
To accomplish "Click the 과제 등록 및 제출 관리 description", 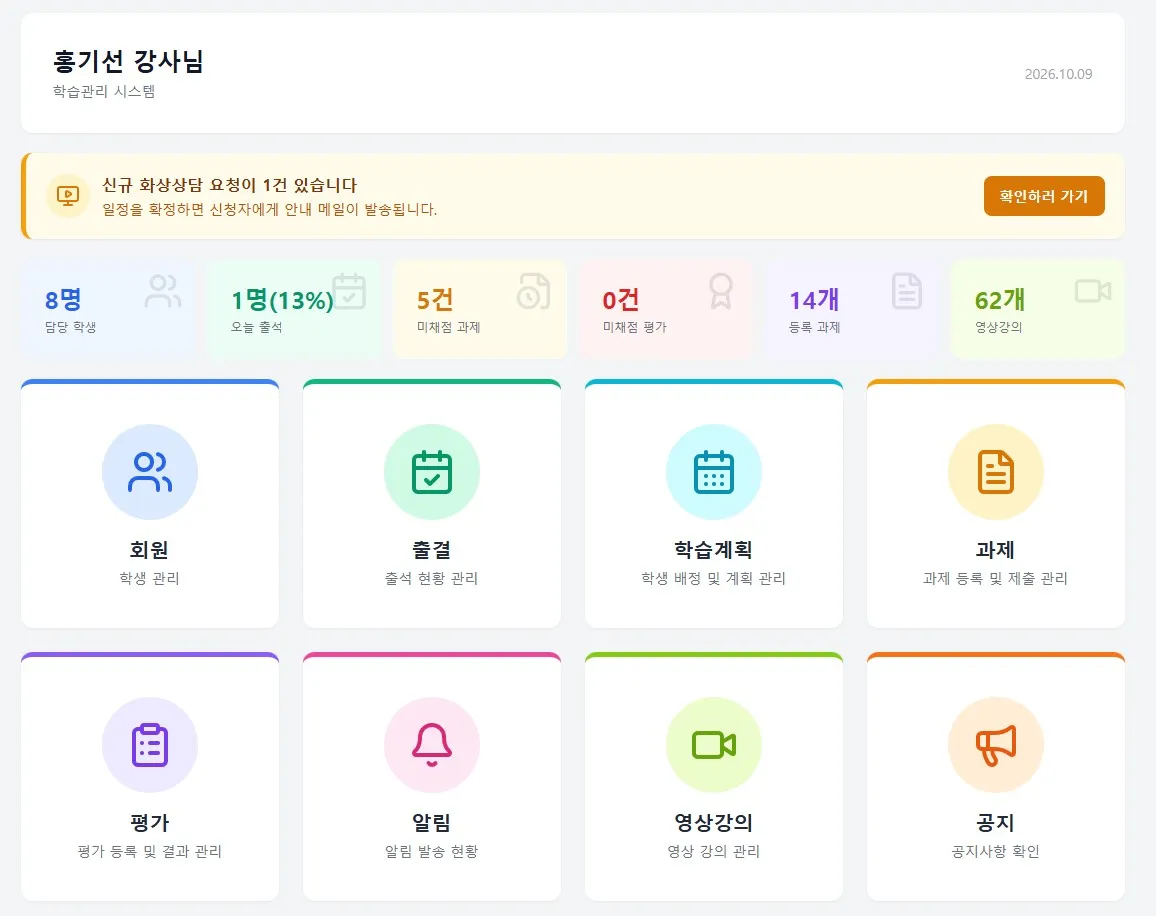I will [996, 578].
